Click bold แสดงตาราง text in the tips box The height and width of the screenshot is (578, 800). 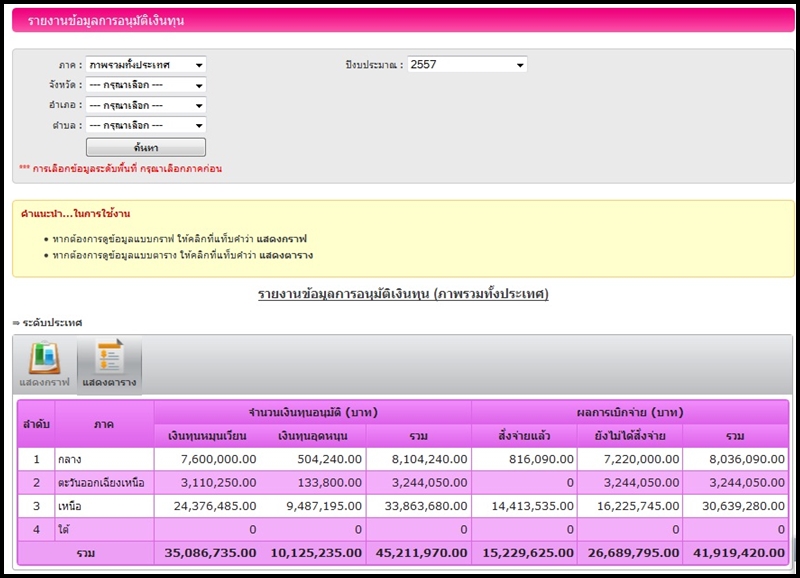pos(286,256)
